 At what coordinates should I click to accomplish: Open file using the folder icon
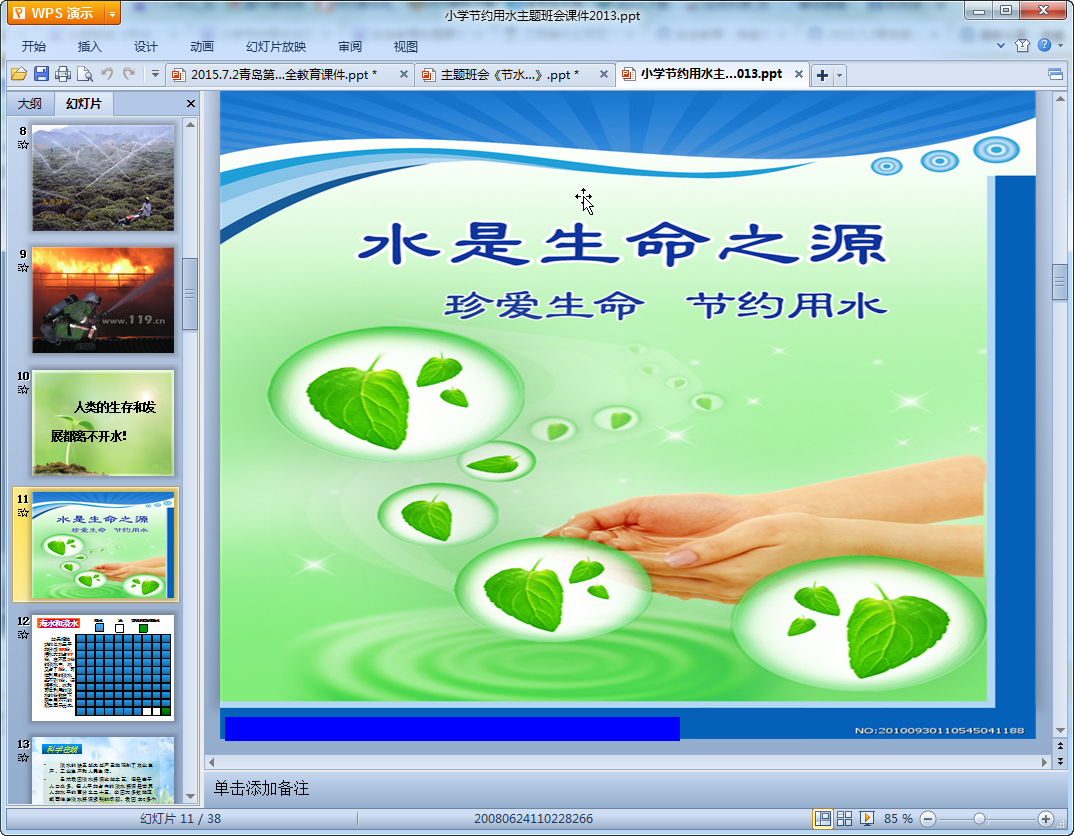pyautogui.click(x=18, y=74)
